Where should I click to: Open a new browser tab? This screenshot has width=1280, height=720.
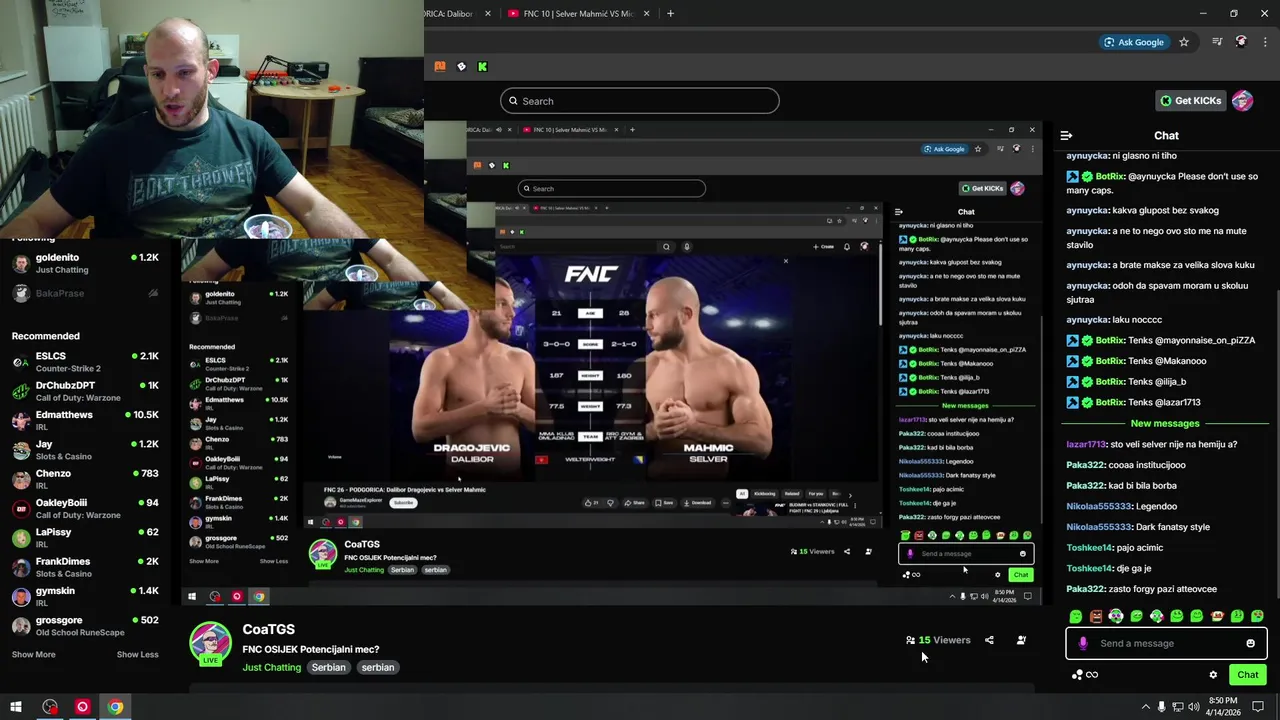[x=670, y=13]
